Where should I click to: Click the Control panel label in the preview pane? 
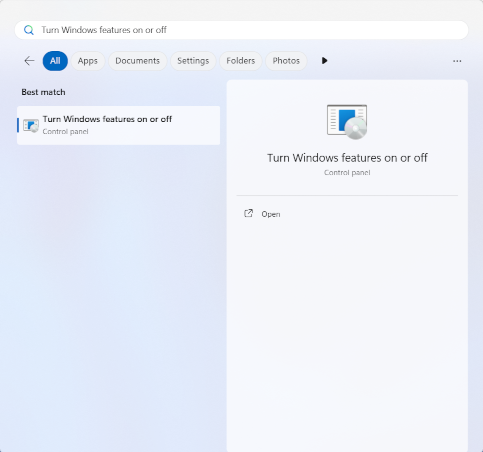click(x=347, y=173)
